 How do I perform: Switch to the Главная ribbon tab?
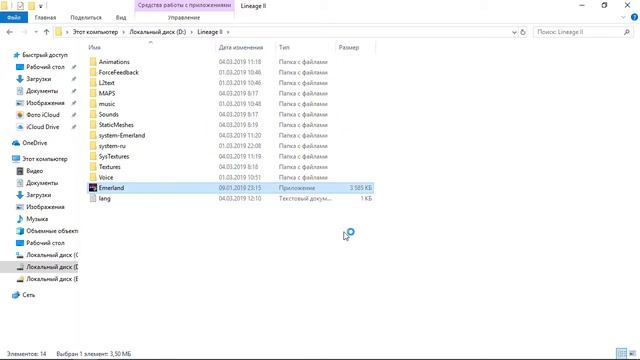tap(45, 18)
